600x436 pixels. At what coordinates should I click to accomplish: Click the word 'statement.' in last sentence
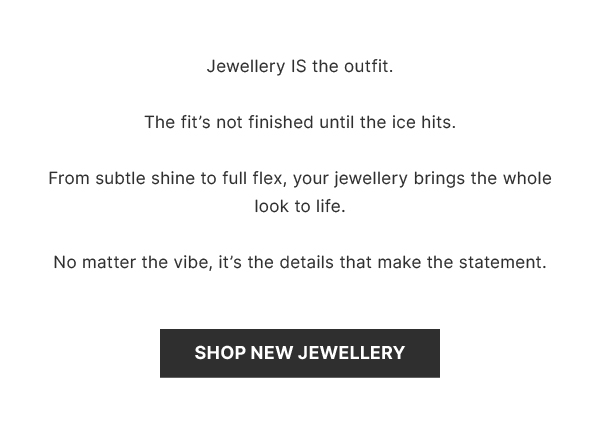tap(502, 263)
